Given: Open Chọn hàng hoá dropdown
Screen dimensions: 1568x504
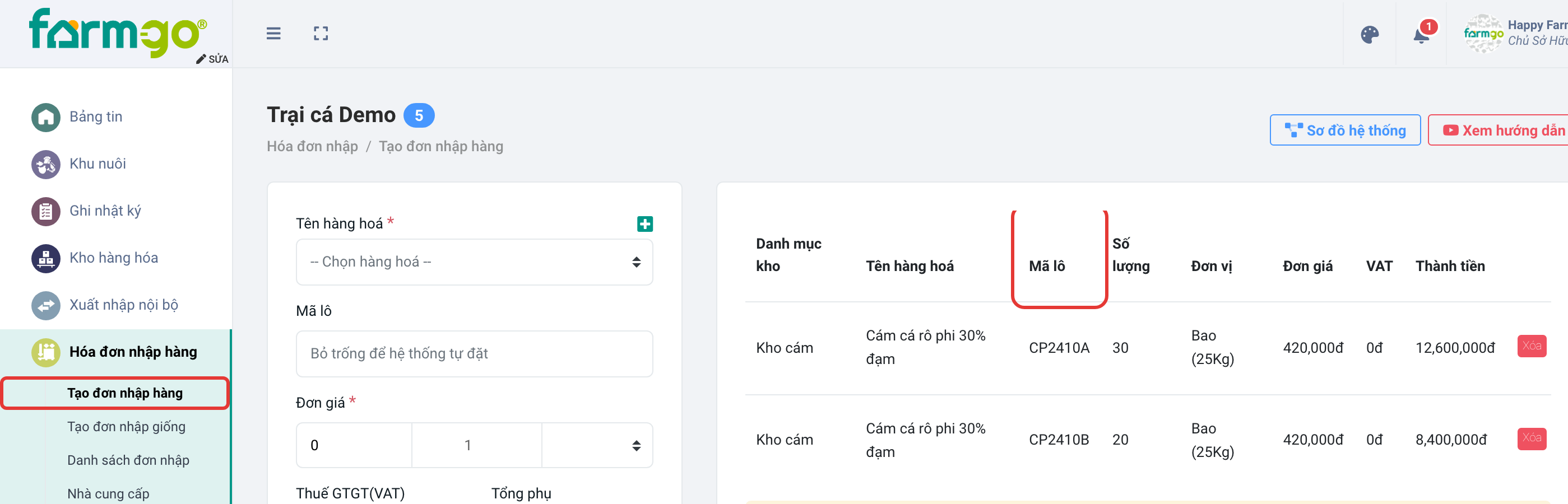Looking at the screenshot, I should tap(474, 262).
